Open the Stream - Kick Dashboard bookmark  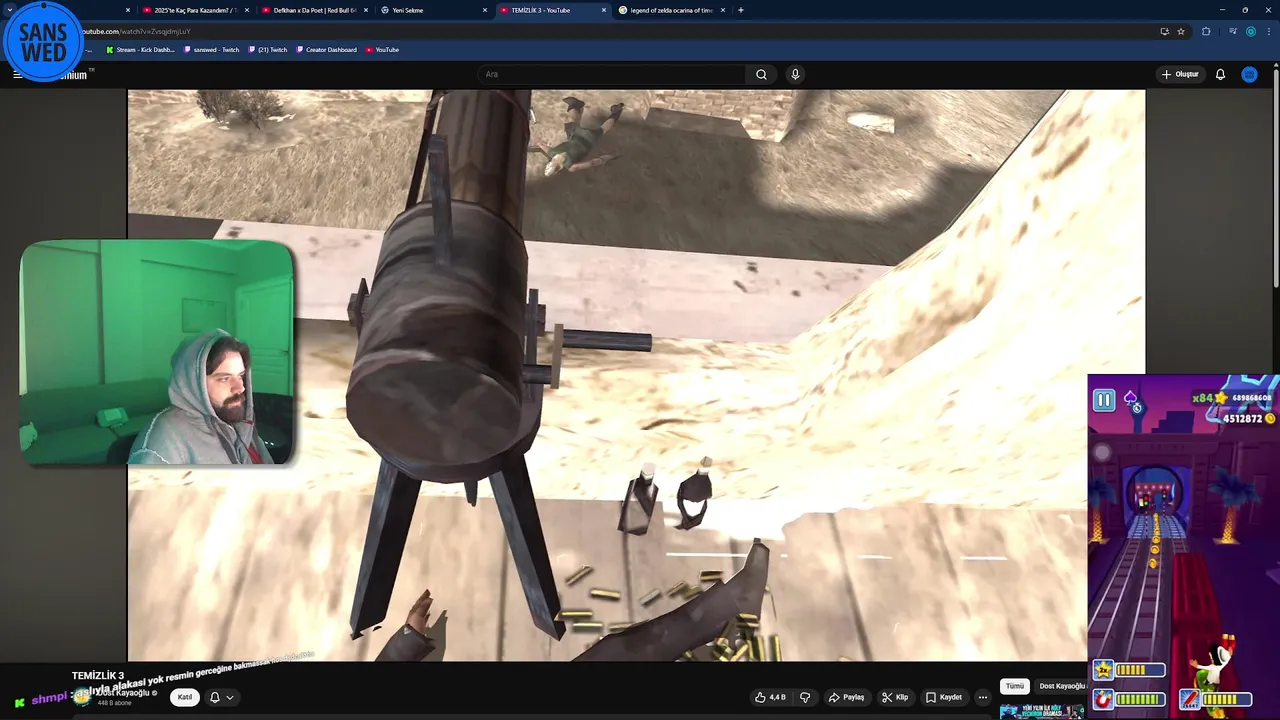click(x=140, y=50)
